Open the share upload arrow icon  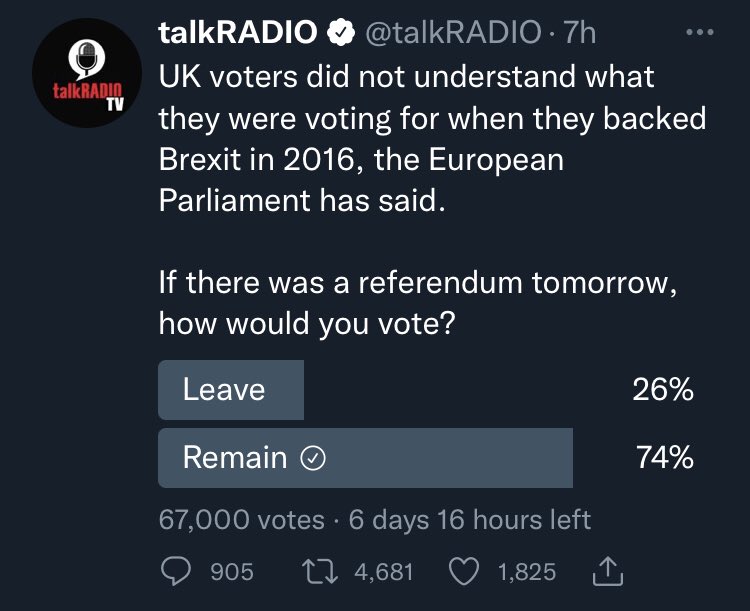point(608,571)
